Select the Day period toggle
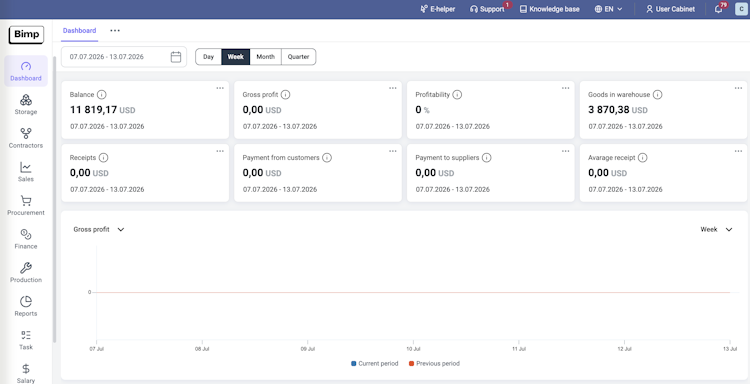The width and height of the screenshot is (750, 384). coord(209,56)
